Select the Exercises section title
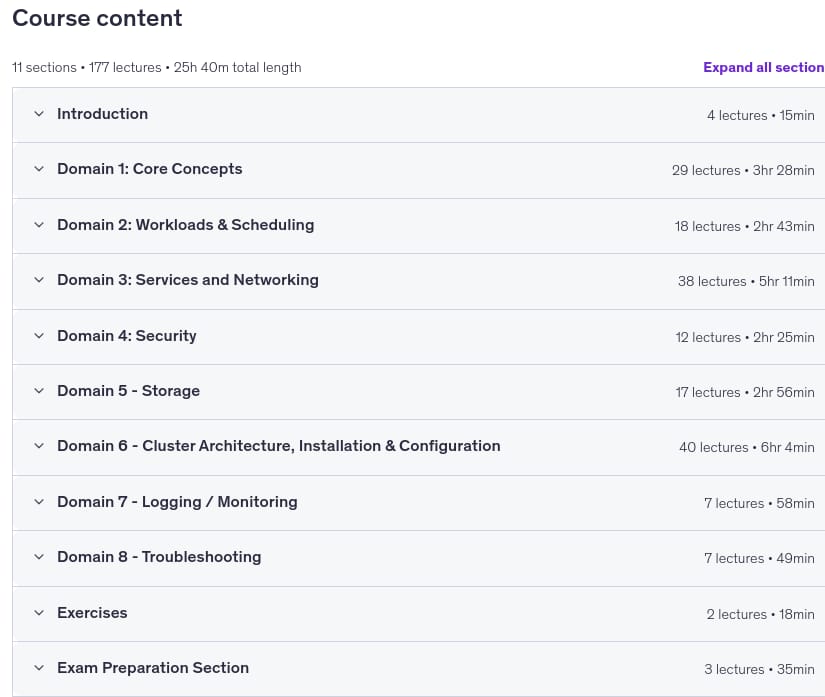The width and height of the screenshot is (825, 697). [x=92, y=613]
